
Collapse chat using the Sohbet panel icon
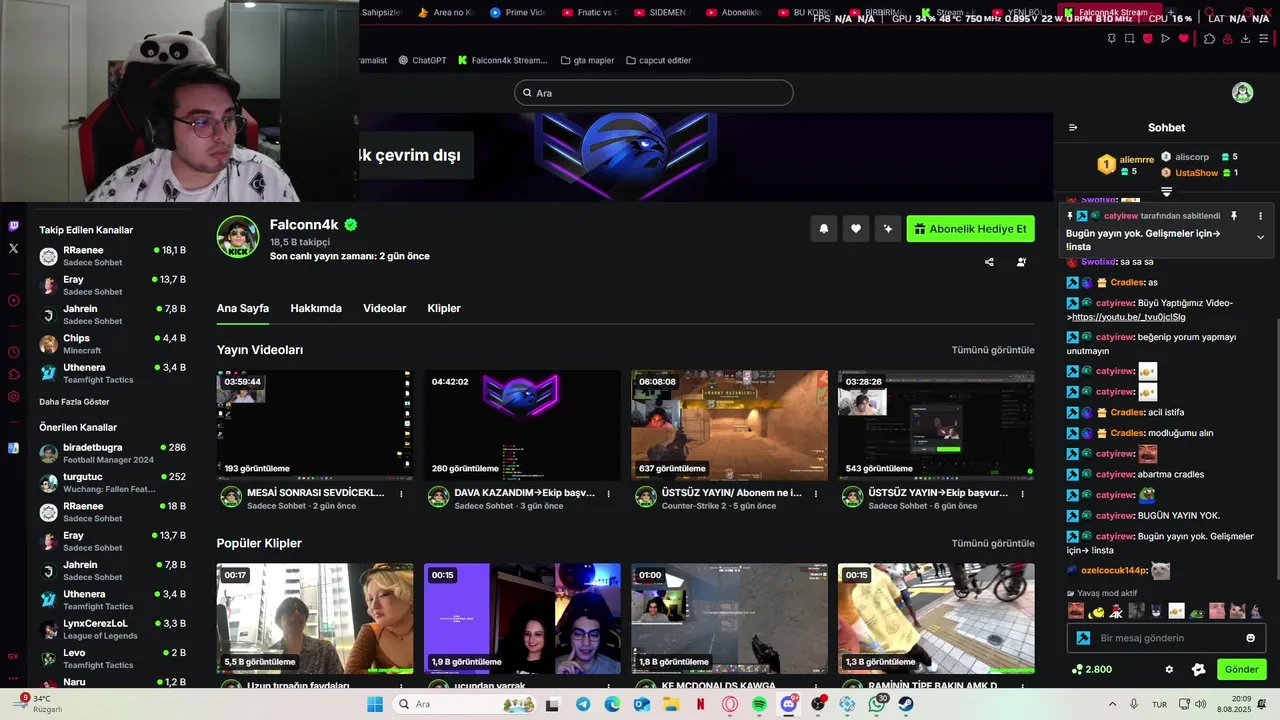(x=1073, y=127)
